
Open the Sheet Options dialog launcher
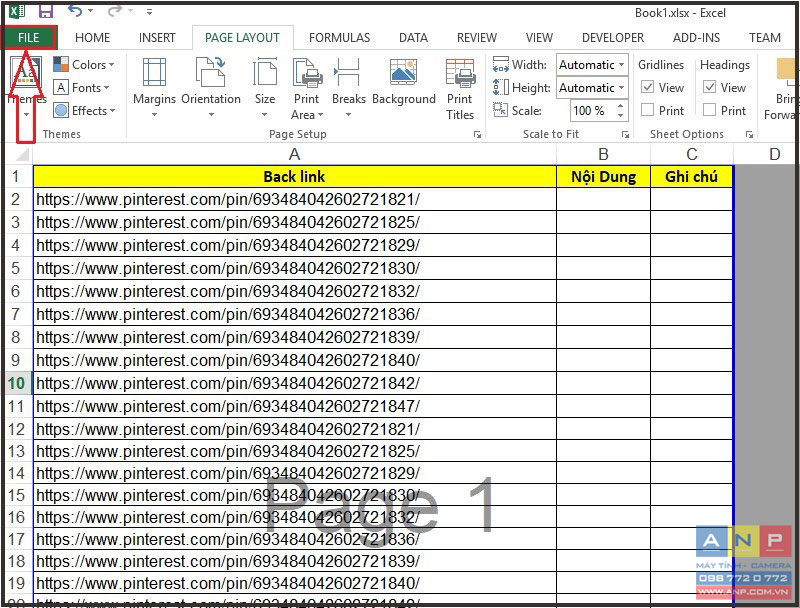pos(749,135)
